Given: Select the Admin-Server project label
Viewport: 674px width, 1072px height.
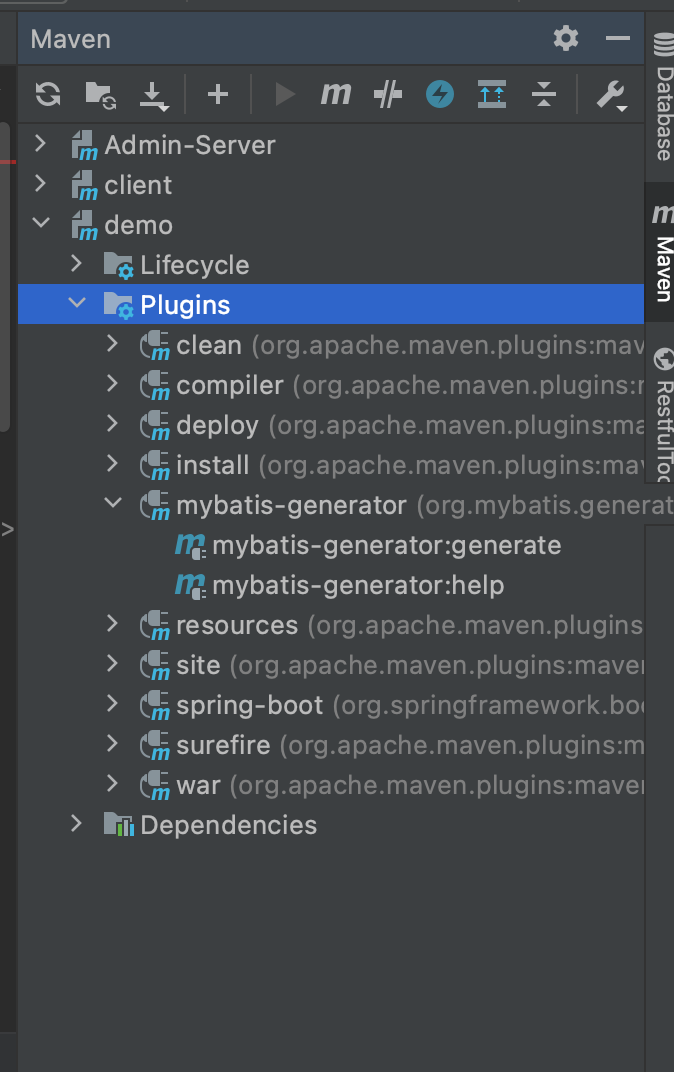Looking at the screenshot, I should pyautogui.click(x=190, y=145).
